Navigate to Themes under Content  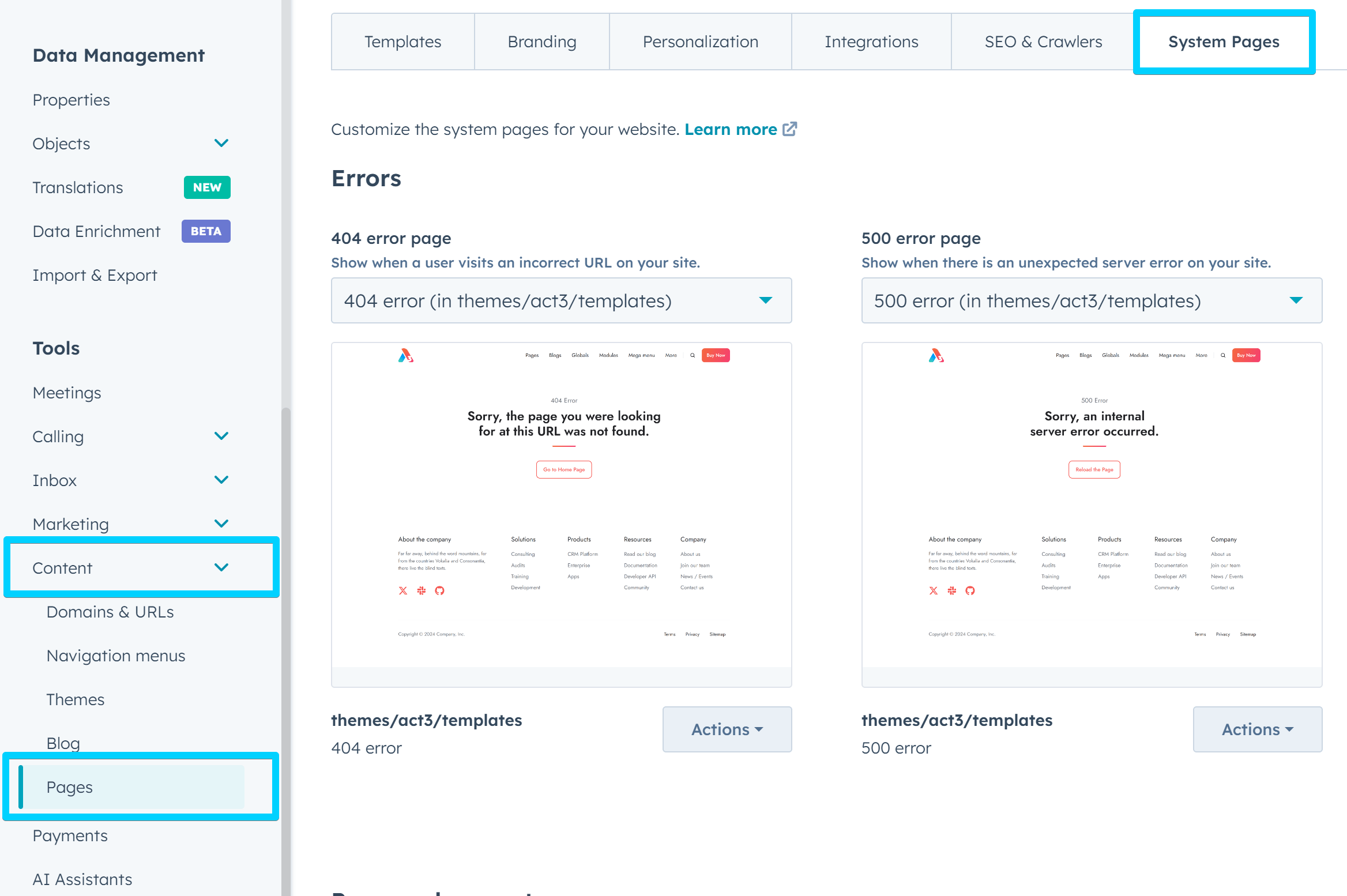click(x=76, y=699)
